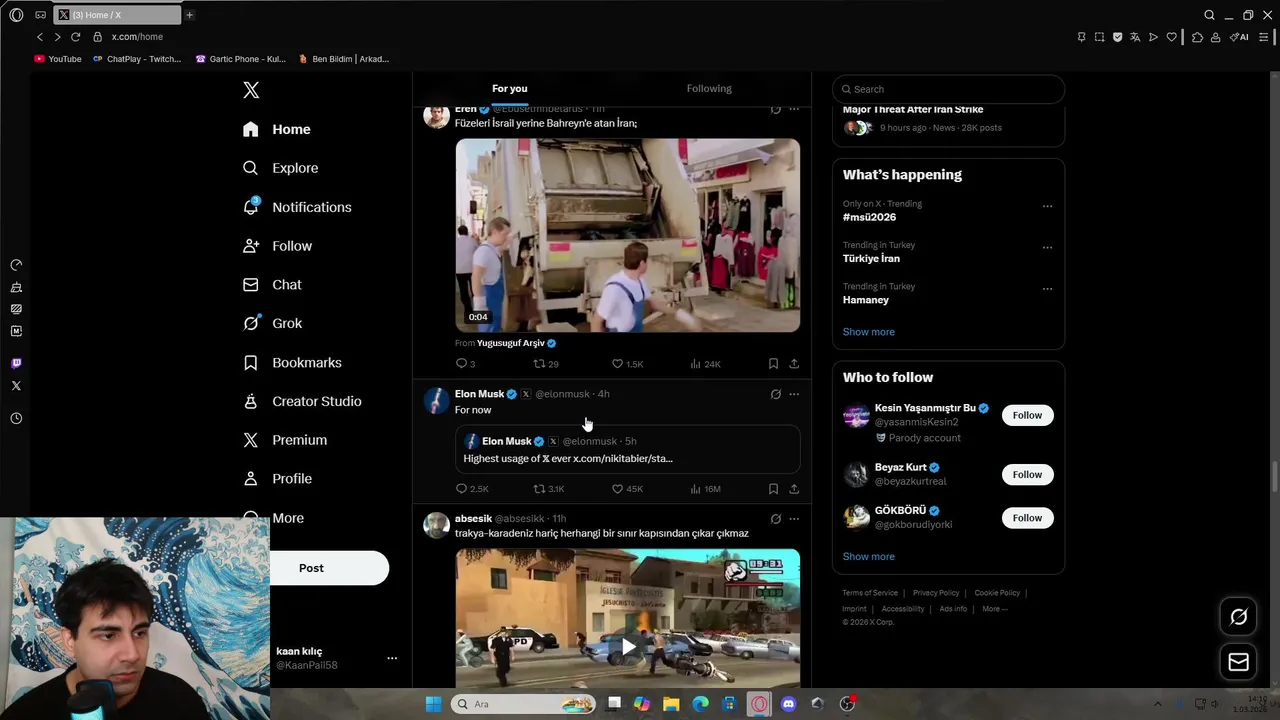This screenshot has width=1280, height=720.
Task: Follow the GÖKBÖRÜ account
Action: (x=1027, y=518)
